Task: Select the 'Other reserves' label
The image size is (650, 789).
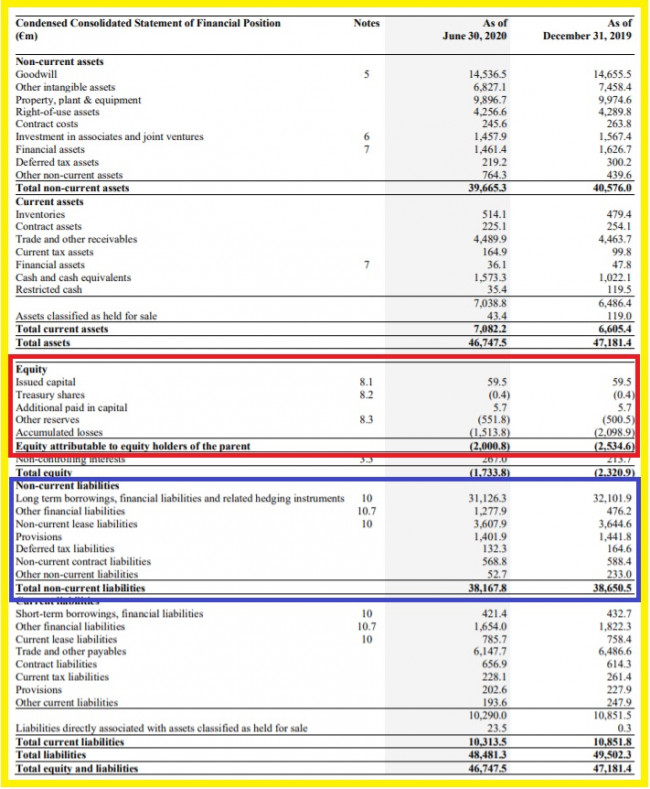Action: tap(47, 419)
